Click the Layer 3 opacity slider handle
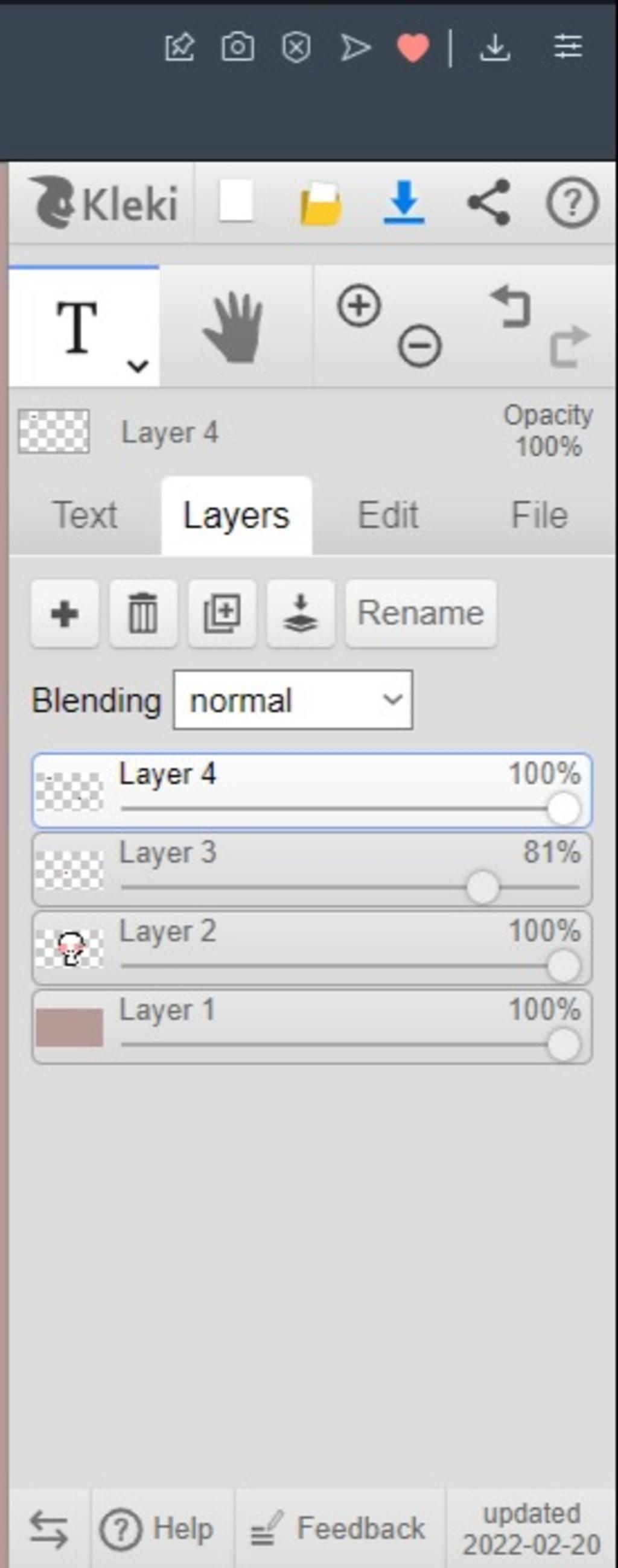Screen dimensions: 618x1568 click(x=483, y=887)
